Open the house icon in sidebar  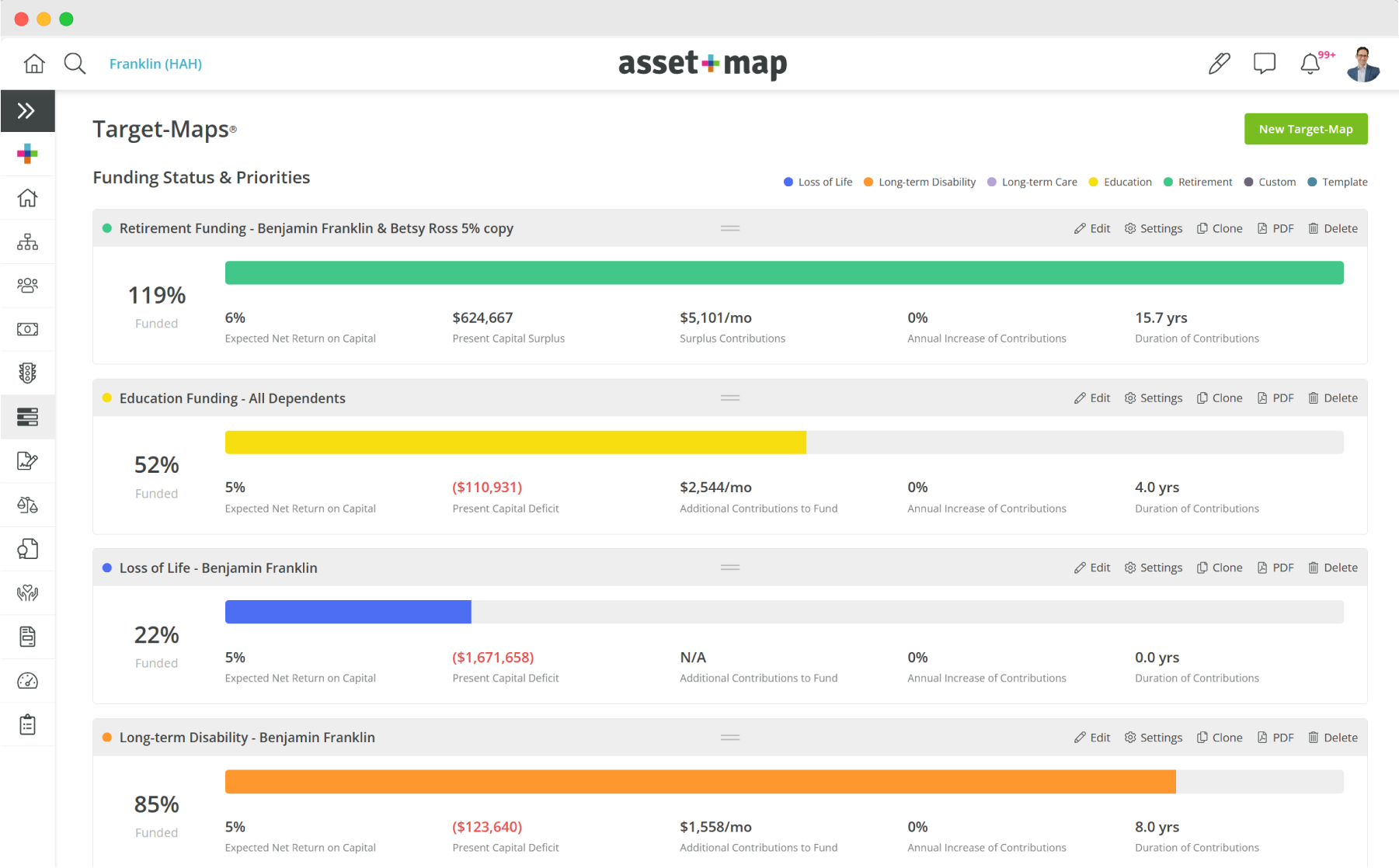pos(27,198)
